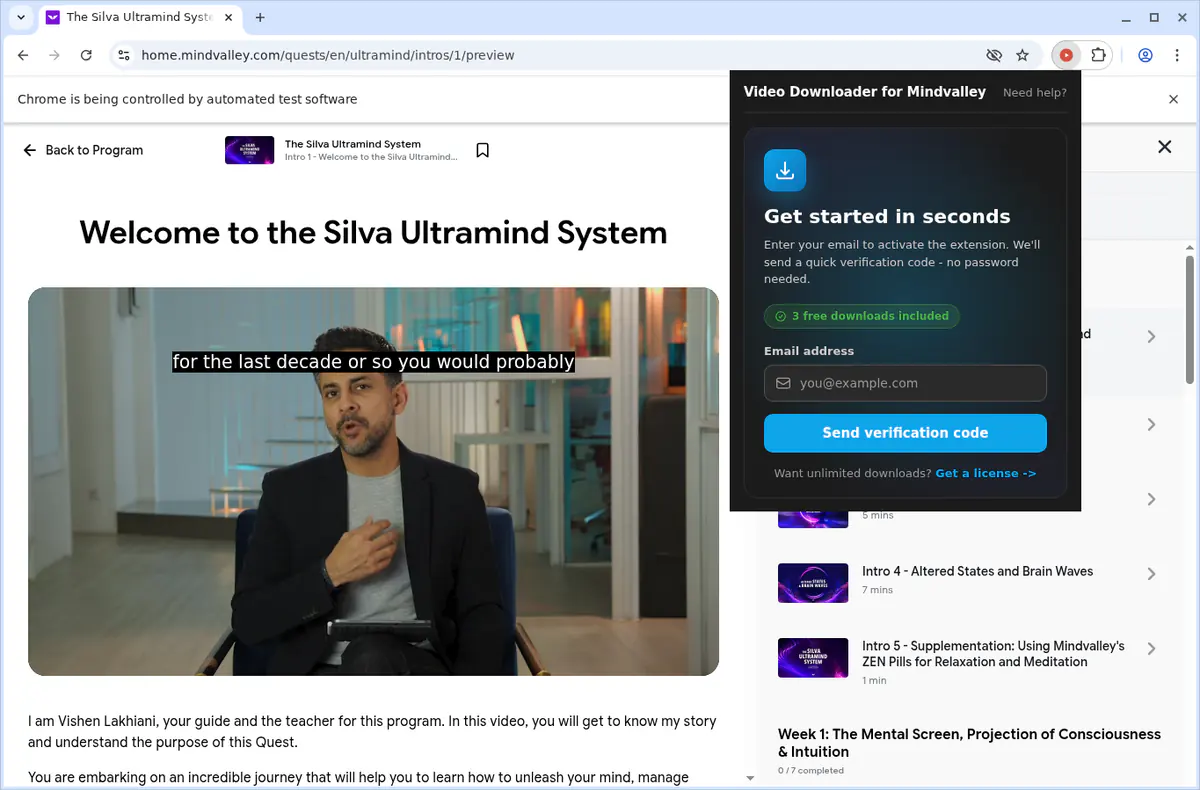Screen dimensions: 1200x790
Task: Reload the page
Action: tap(86, 55)
